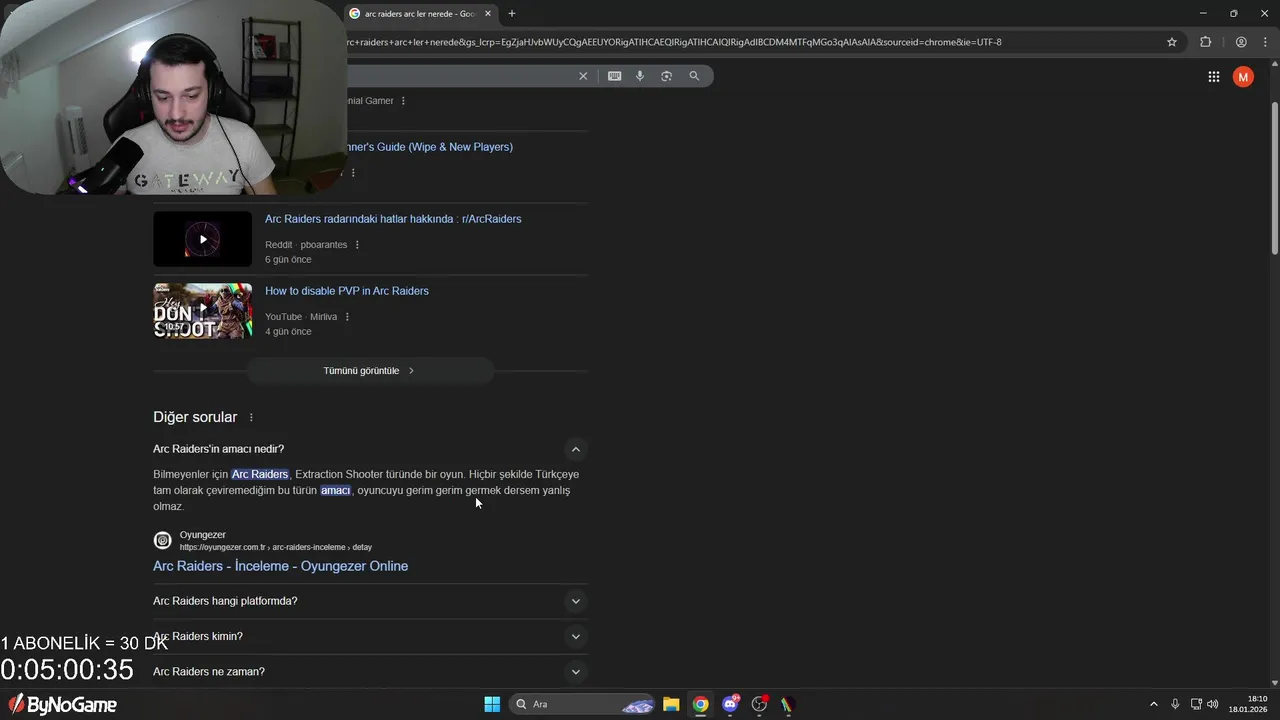Open the more options beside Gamer result

(403, 101)
